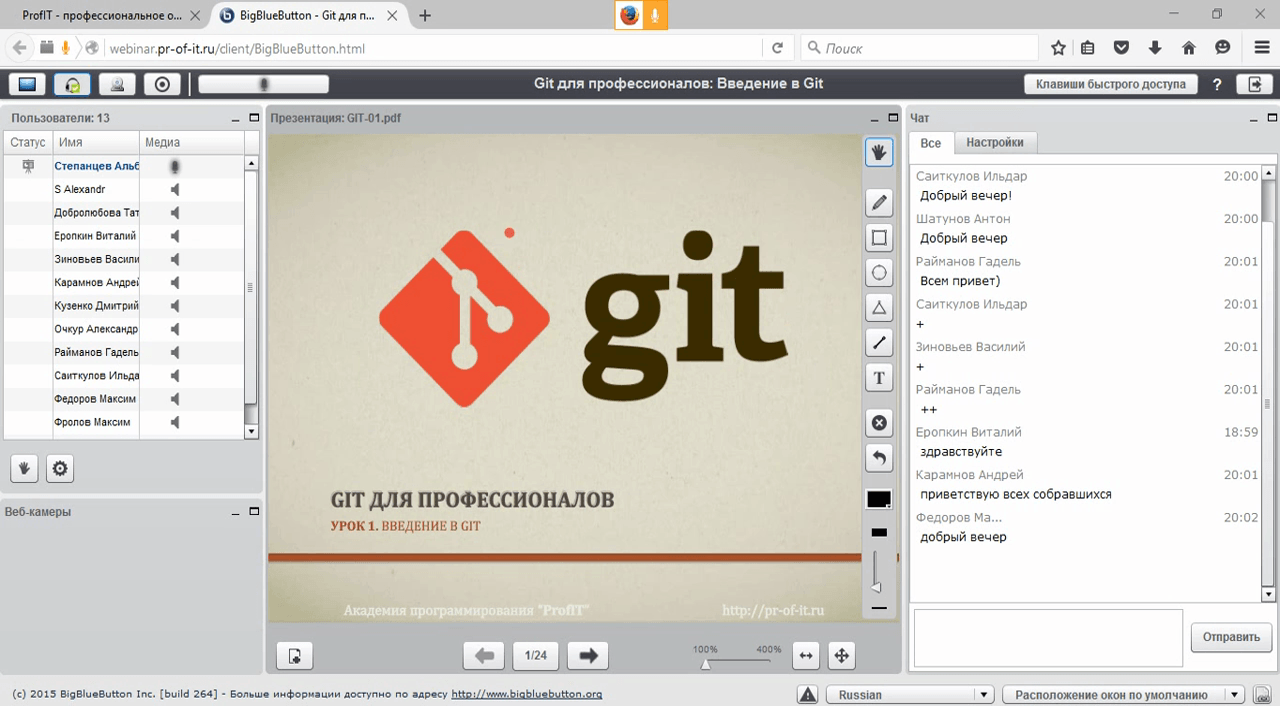This screenshot has width=1280, height=706.
Task: Select the pencil drawing tool
Action: pos(879,203)
